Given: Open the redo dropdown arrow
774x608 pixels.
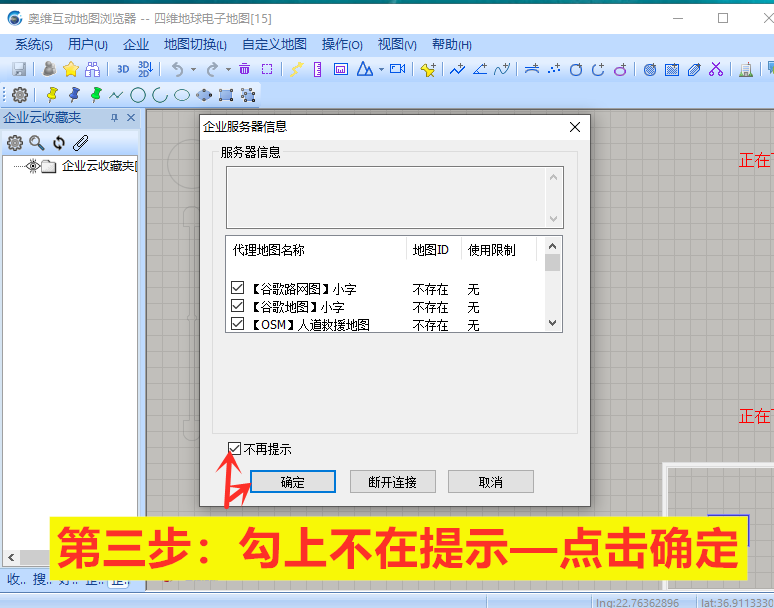Looking at the screenshot, I should pyautogui.click(x=227, y=69).
